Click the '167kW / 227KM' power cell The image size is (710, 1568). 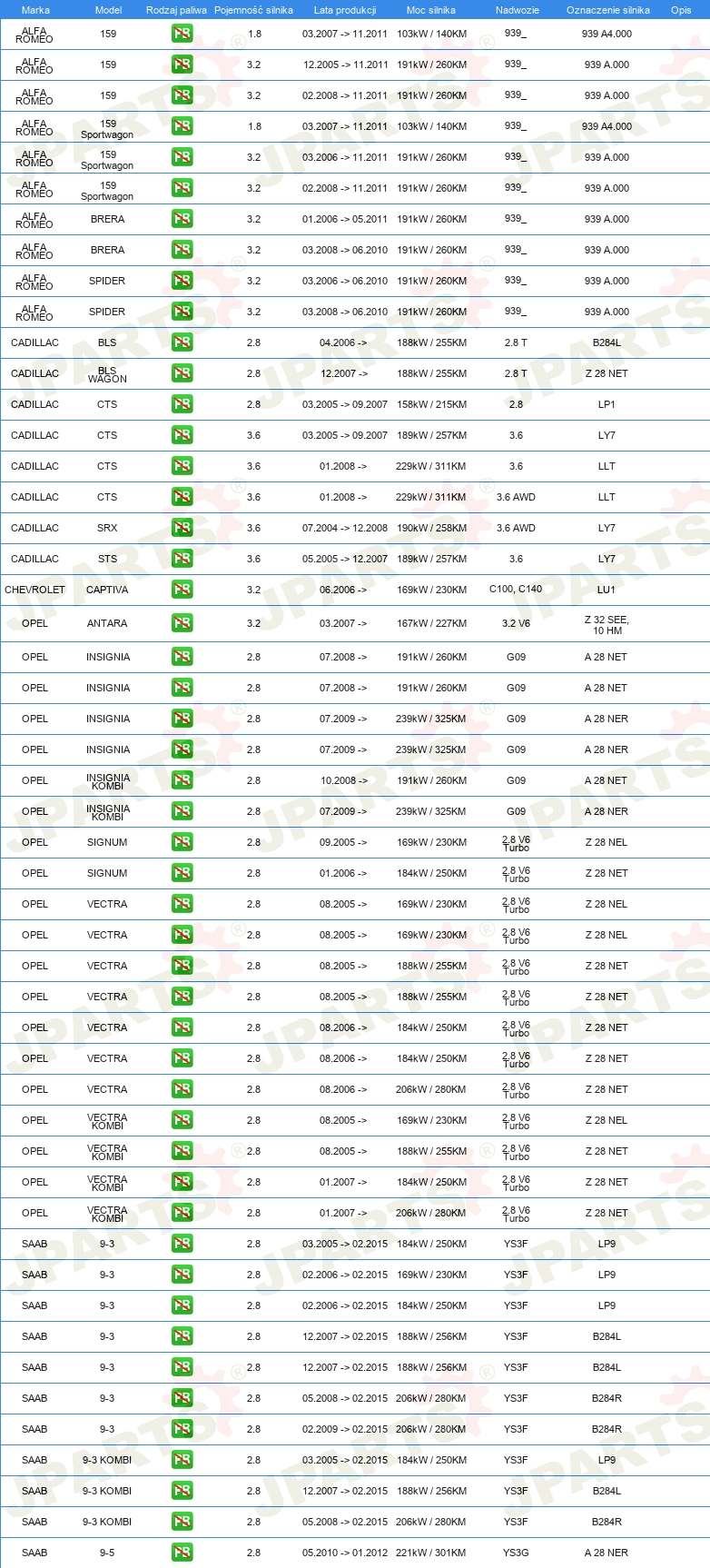(x=431, y=623)
